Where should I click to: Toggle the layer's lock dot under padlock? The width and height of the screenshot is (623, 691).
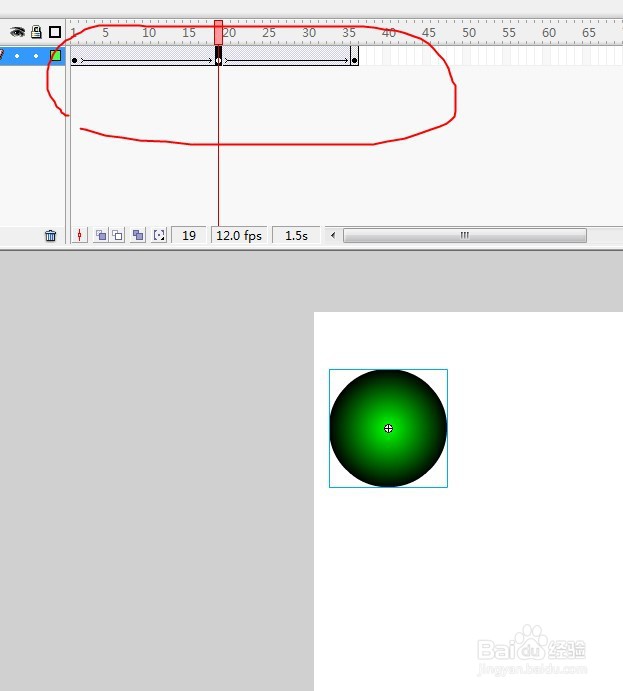(x=36, y=56)
